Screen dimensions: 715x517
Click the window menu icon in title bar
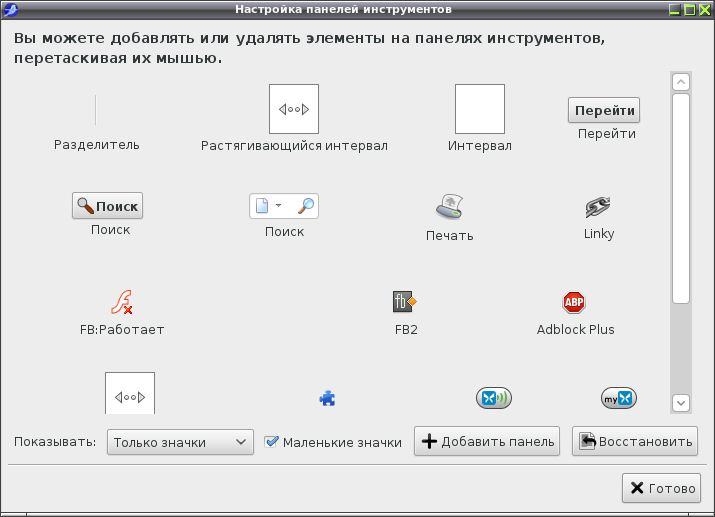(x=10, y=9)
